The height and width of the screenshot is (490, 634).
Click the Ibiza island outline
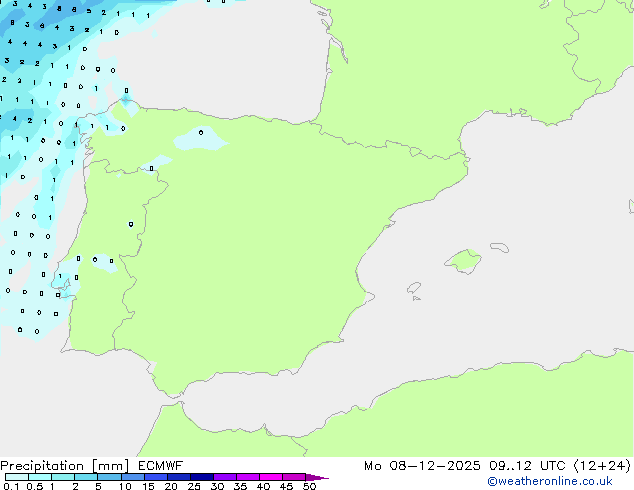coord(414,288)
